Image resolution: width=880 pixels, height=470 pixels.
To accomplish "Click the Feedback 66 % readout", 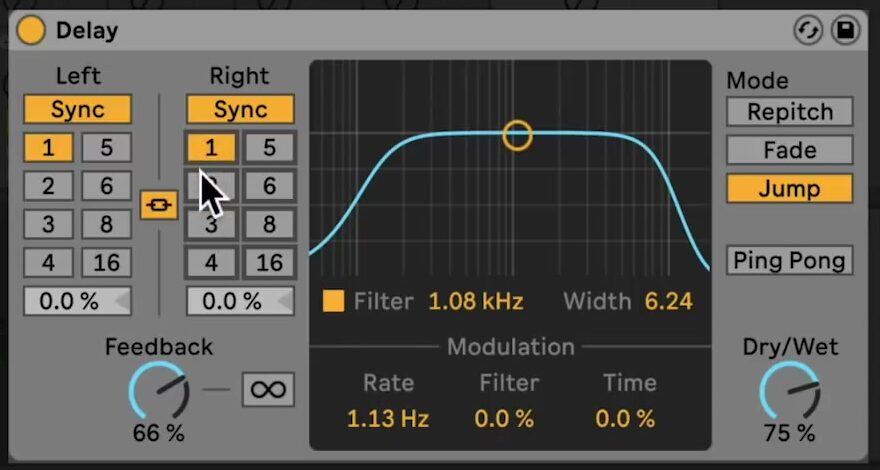I will (x=159, y=433).
